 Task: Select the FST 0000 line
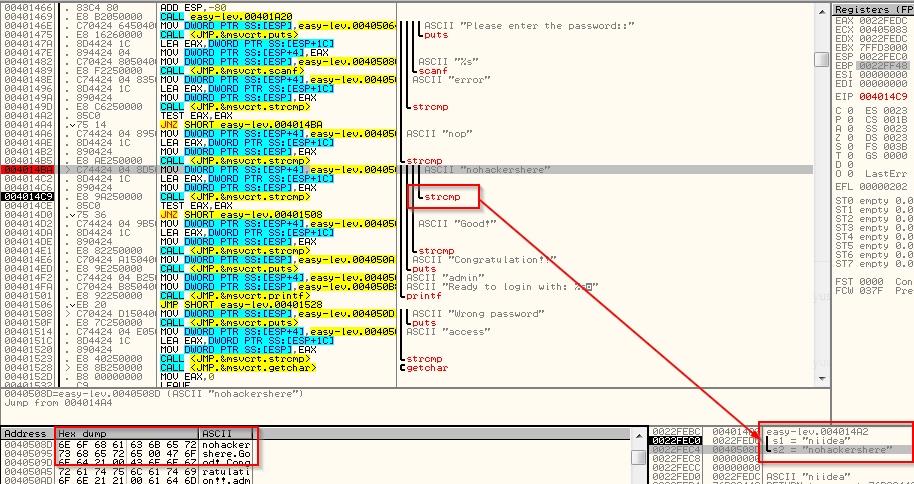click(x=874, y=282)
